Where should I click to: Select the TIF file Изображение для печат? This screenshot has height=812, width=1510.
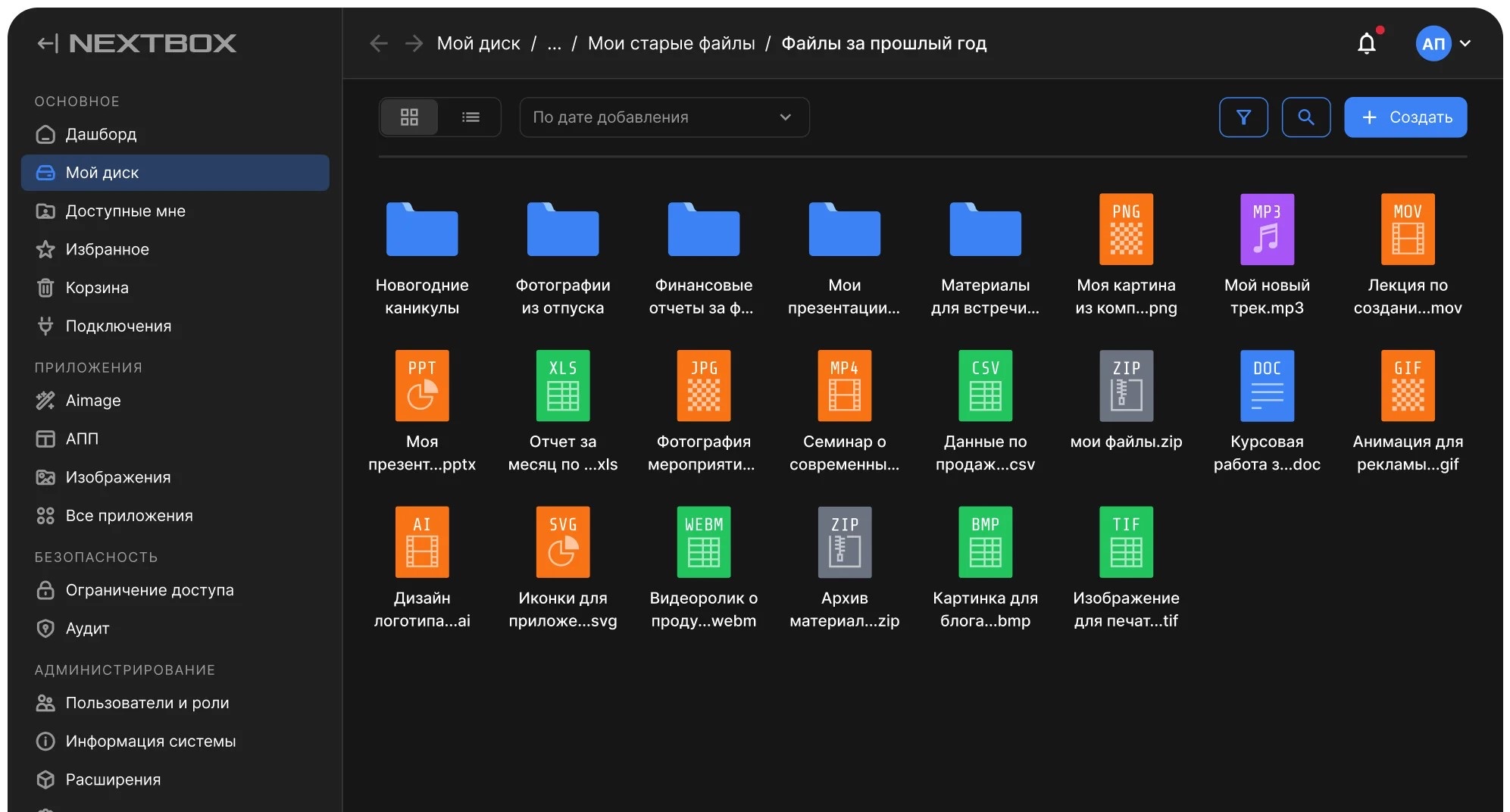1126,570
